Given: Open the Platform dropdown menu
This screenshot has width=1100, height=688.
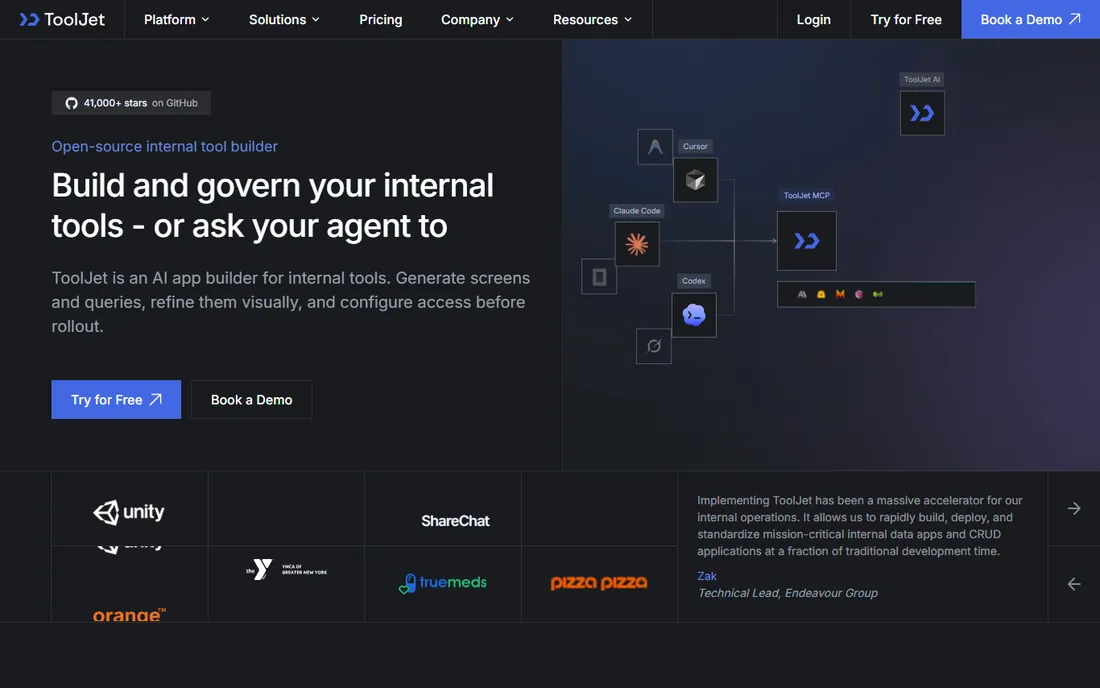Looking at the screenshot, I should tap(176, 20).
